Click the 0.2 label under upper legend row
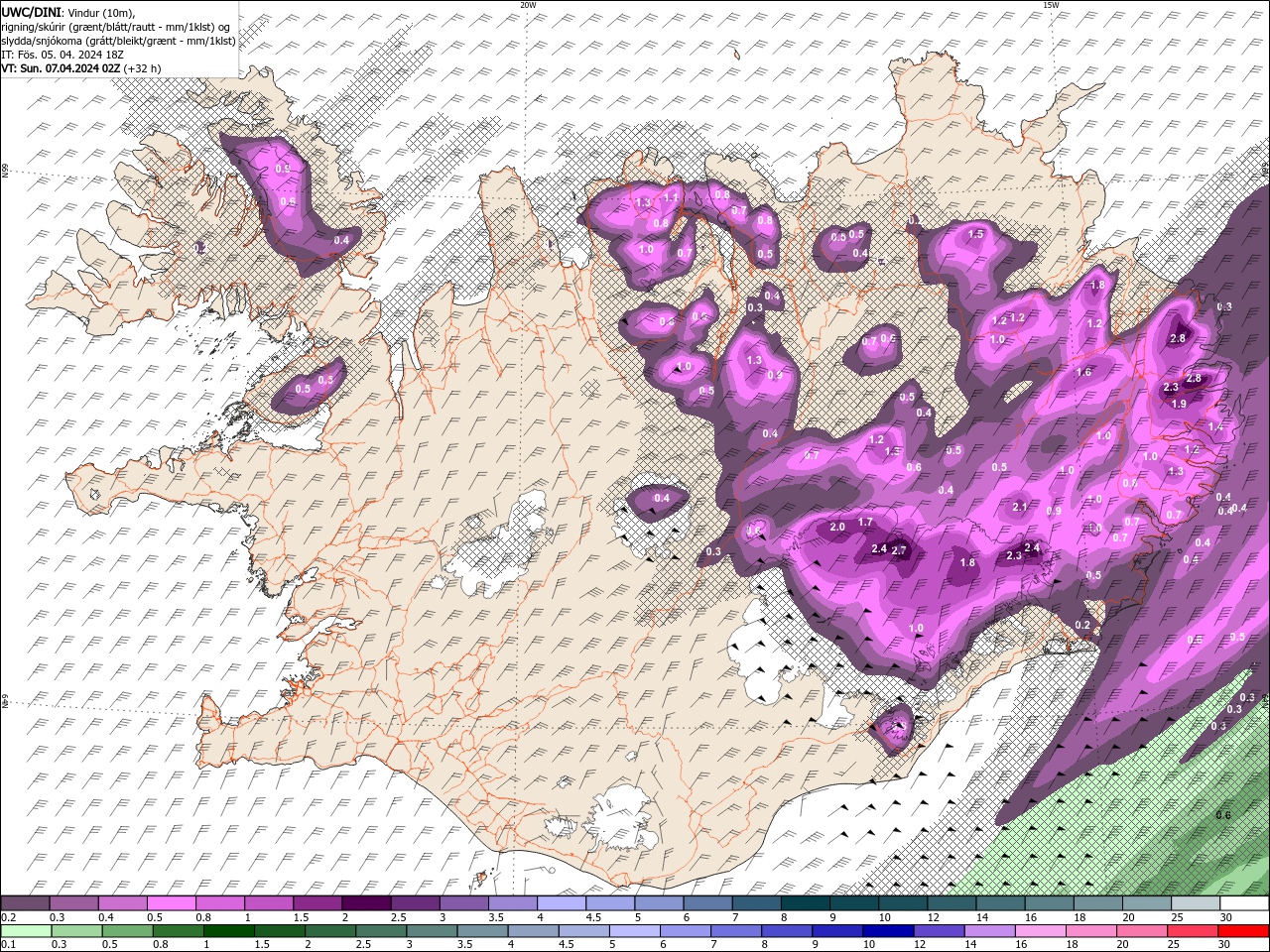Viewport: 1270px width, 952px height. pos(7,917)
